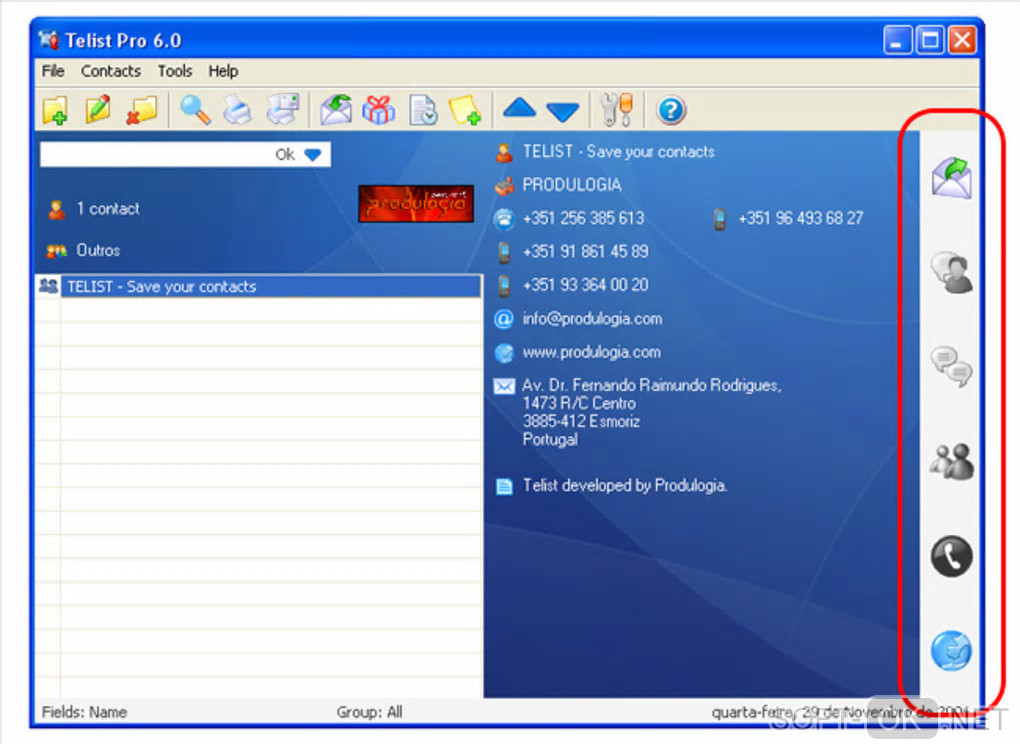Minimize the Telist Pro window
The height and width of the screenshot is (744, 1020).
coord(898,40)
